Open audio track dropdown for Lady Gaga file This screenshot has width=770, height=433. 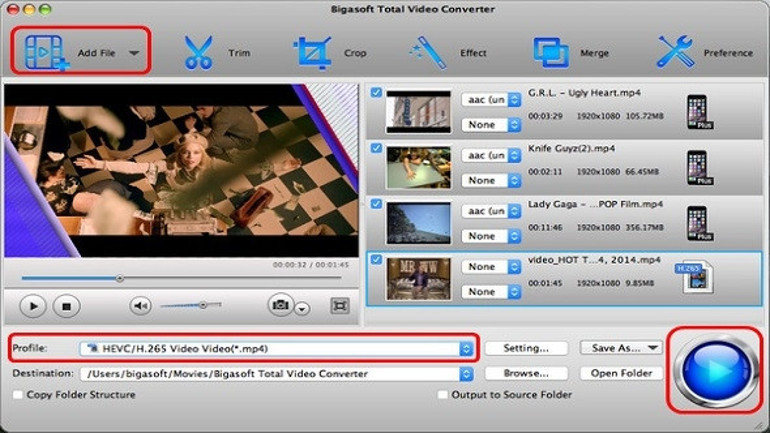491,211
